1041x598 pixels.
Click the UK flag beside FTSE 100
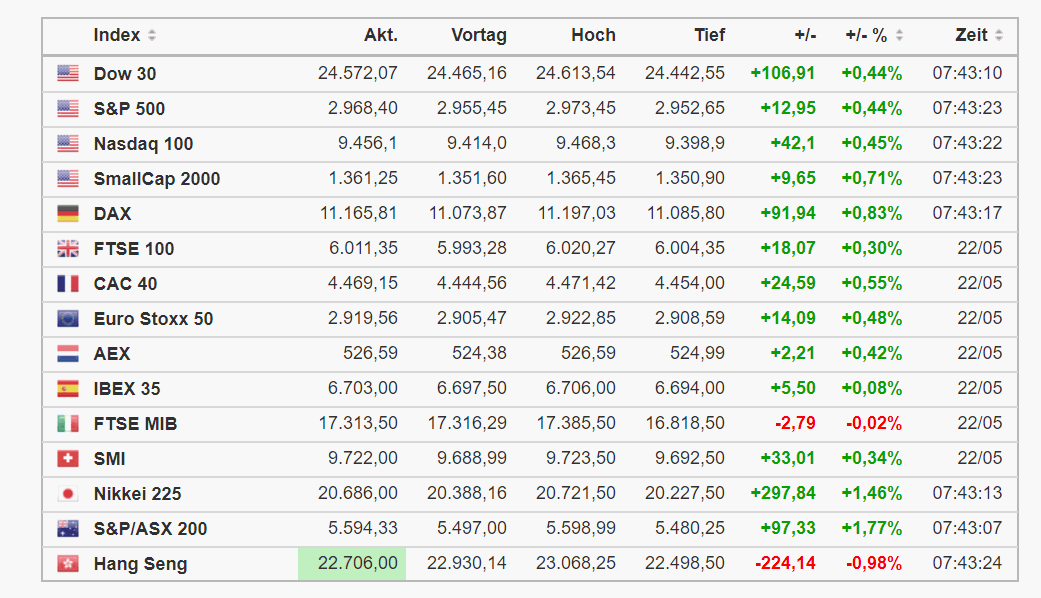tap(68, 248)
